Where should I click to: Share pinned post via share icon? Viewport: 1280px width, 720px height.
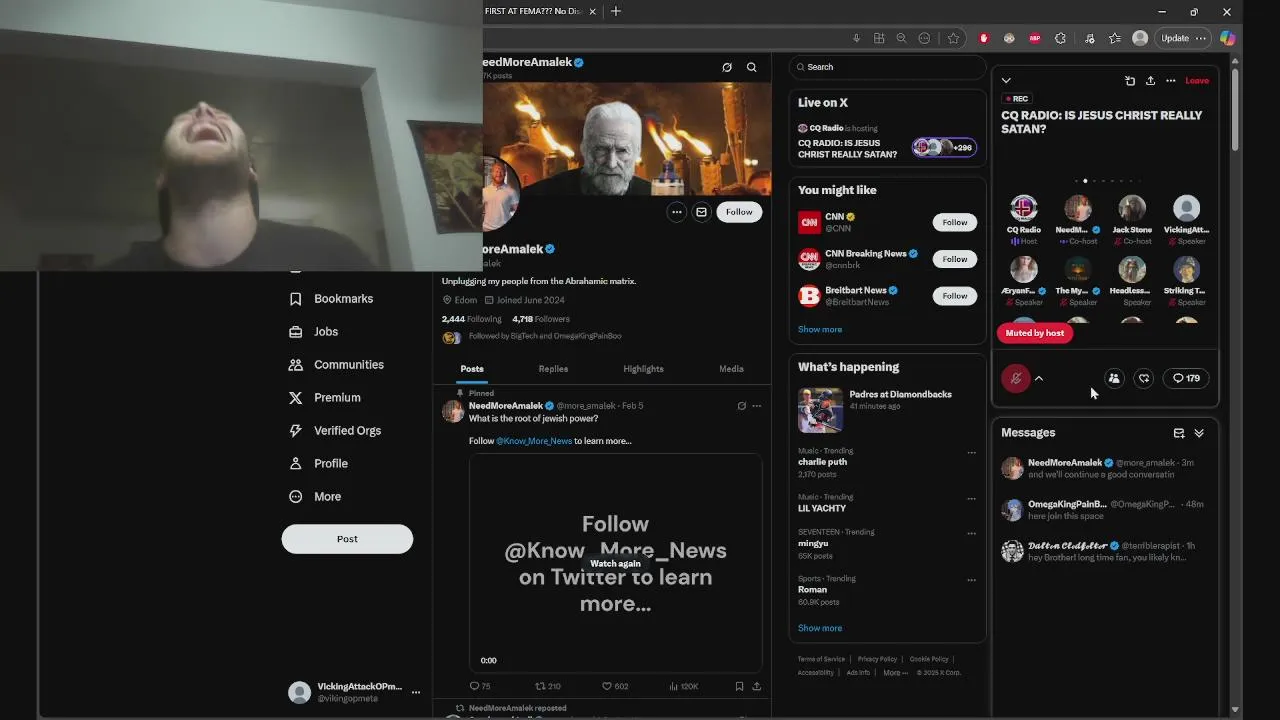(x=756, y=686)
